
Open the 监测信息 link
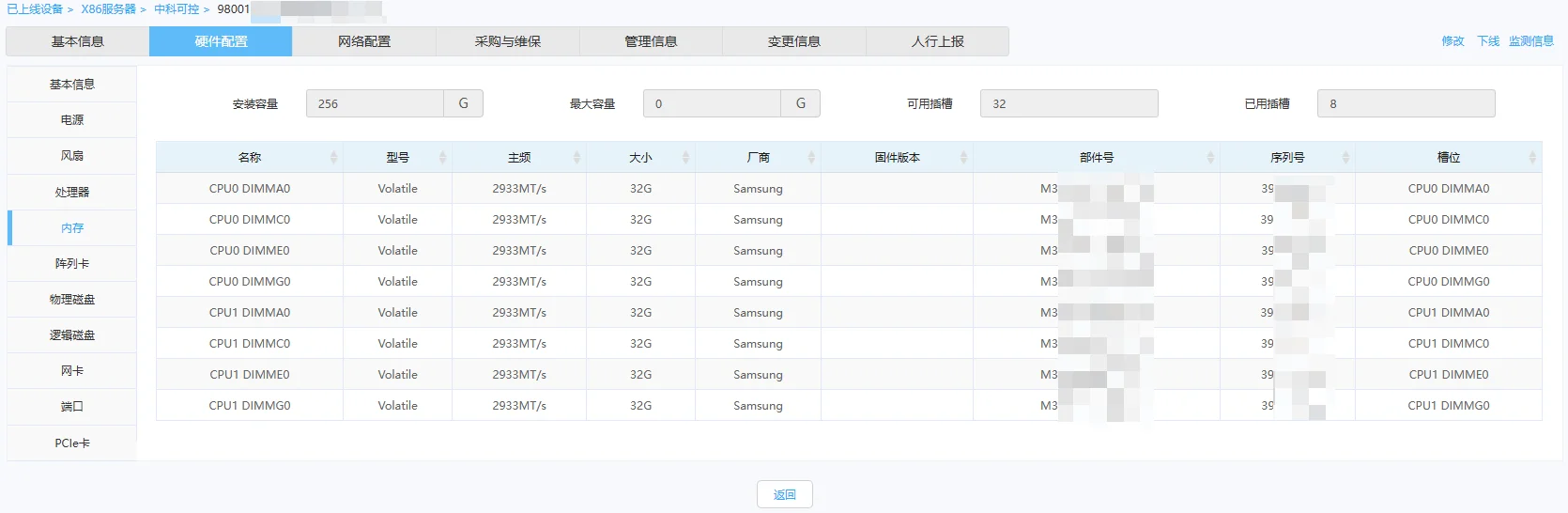[x=1531, y=41]
